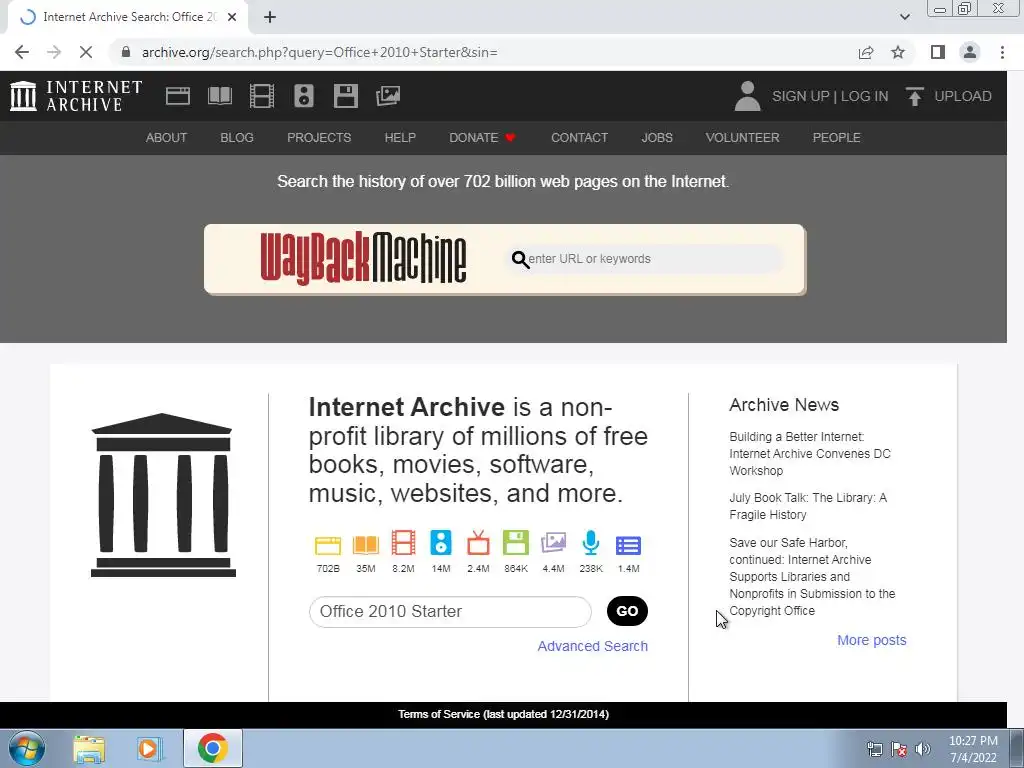The image size is (1024, 768).
Task: Click the Action Center flag tray icon
Action: pyautogui.click(x=899, y=749)
